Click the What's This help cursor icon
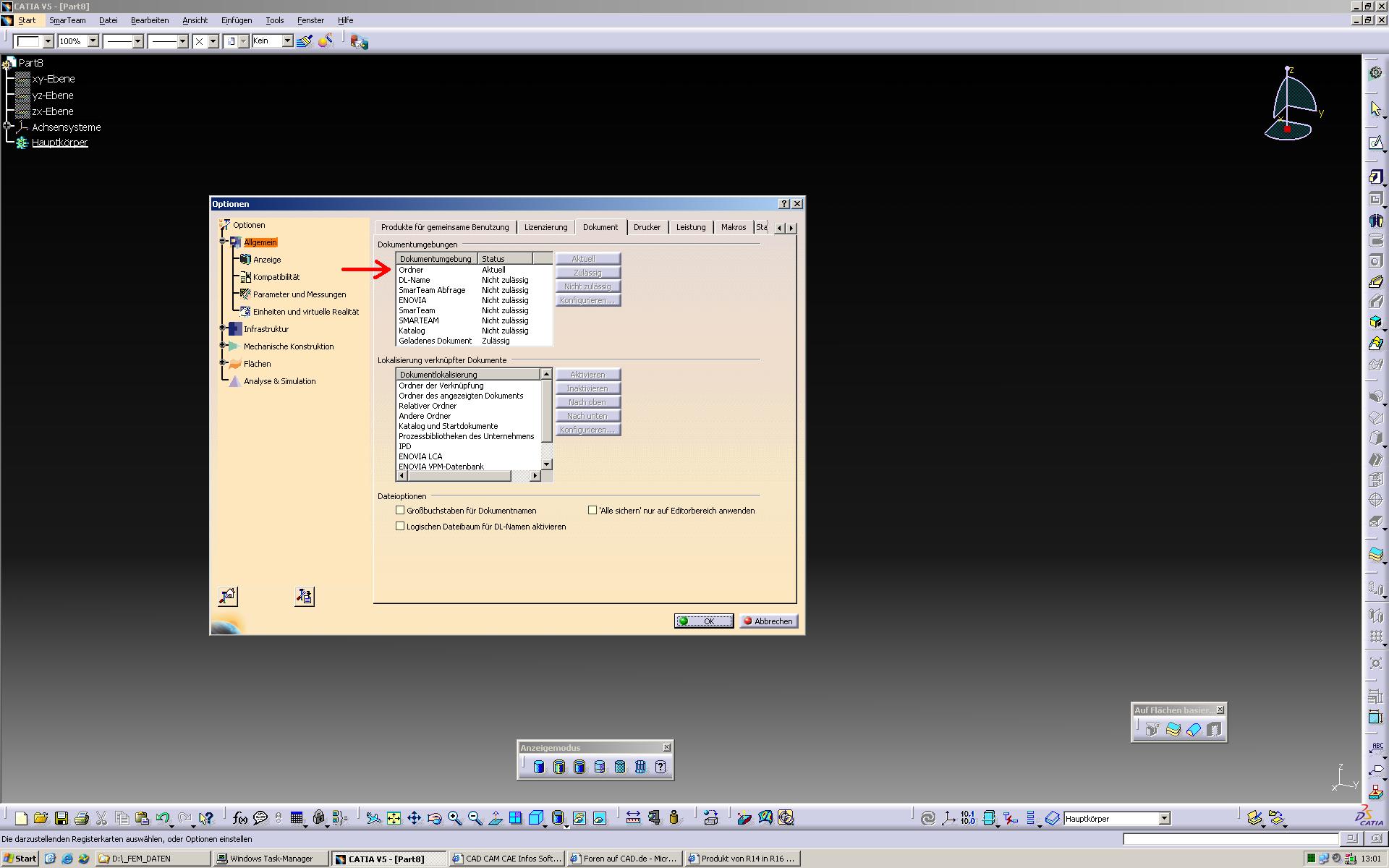Image resolution: width=1389 pixels, height=868 pixels. pos(205,818)
